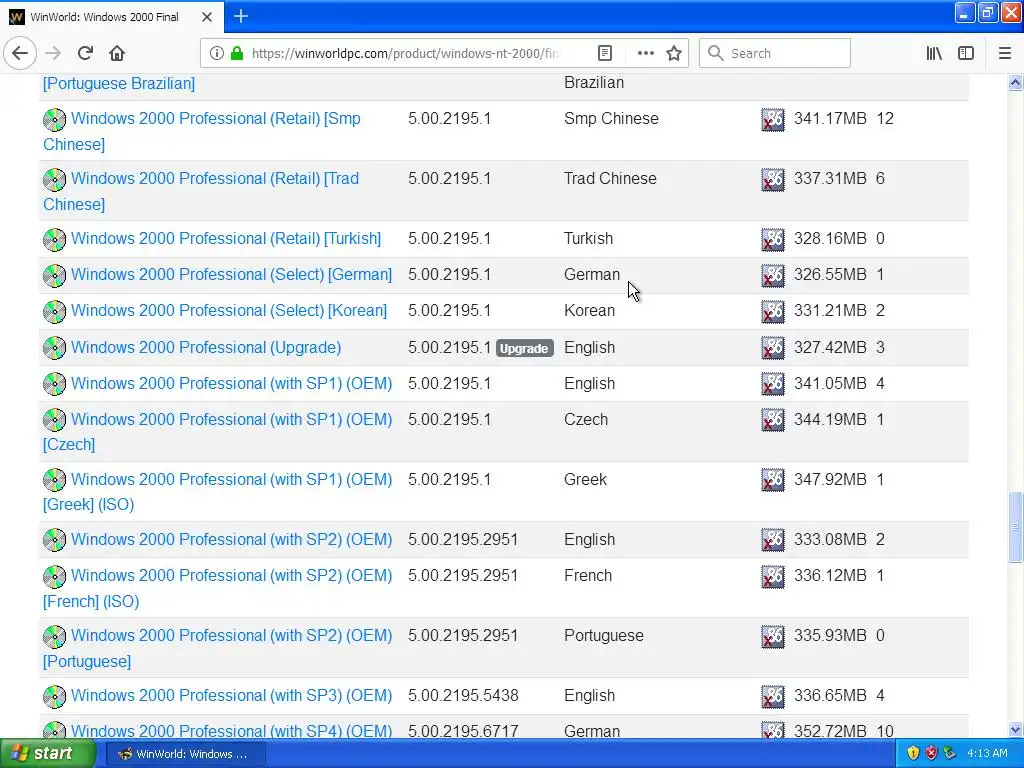Click x86 icon next to 336.65MB
The height and width of the screenshot is (768, 1024).
[x=773, y=697]
